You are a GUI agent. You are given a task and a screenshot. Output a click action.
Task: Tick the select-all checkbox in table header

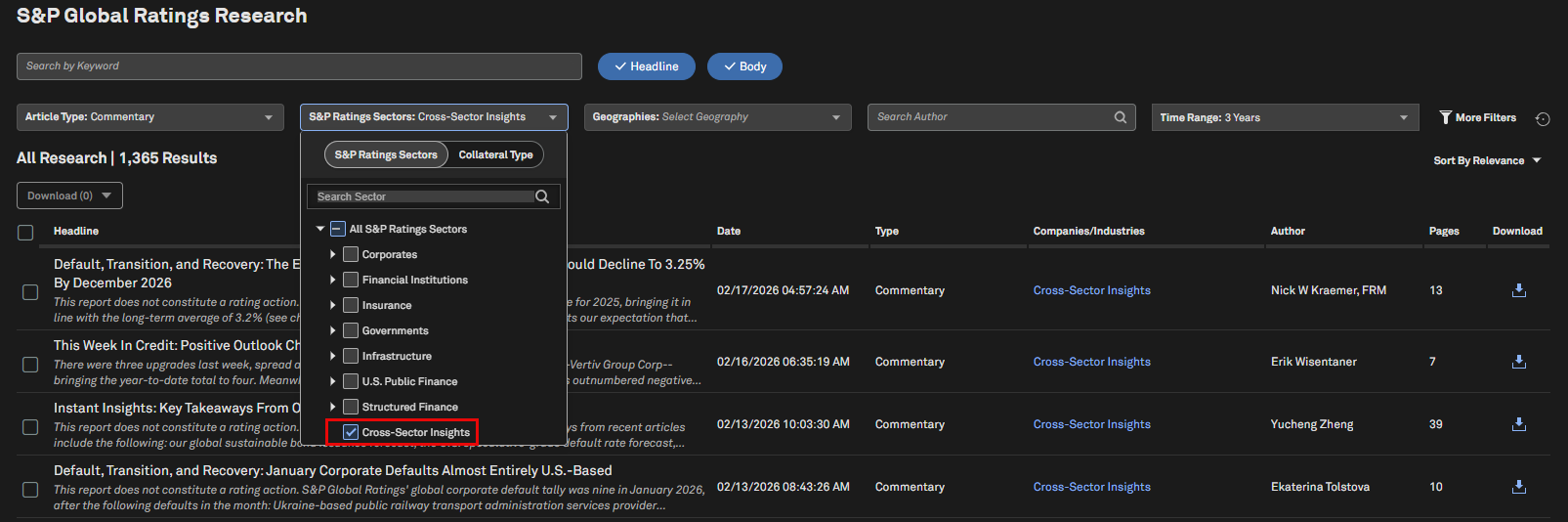[25, 232]
